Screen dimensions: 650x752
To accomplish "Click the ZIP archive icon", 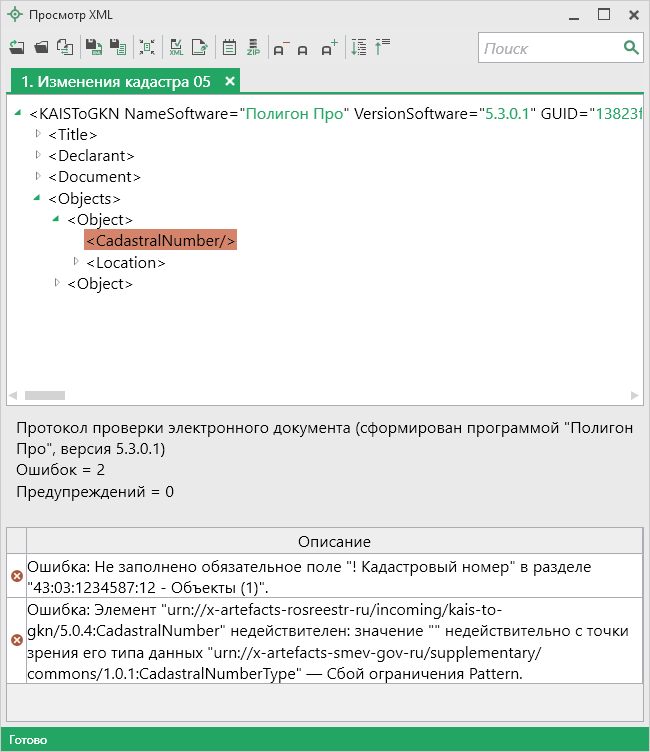I will (x=253, y=47).
